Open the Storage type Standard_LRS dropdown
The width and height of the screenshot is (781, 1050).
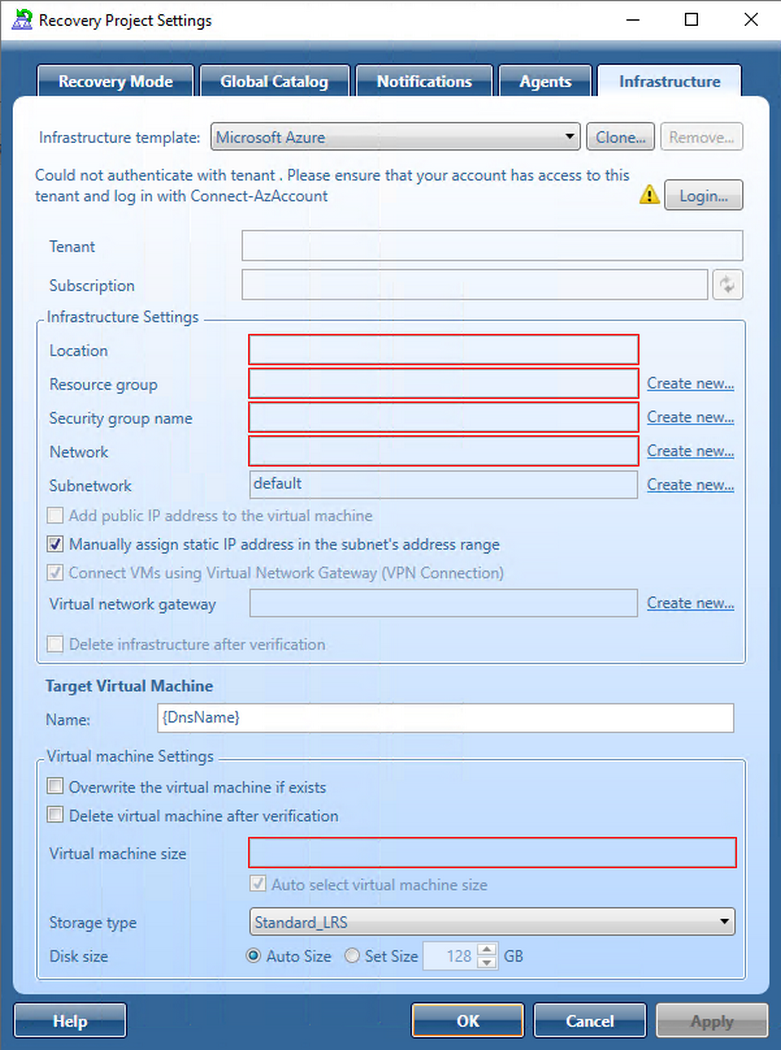pos(492,922)
